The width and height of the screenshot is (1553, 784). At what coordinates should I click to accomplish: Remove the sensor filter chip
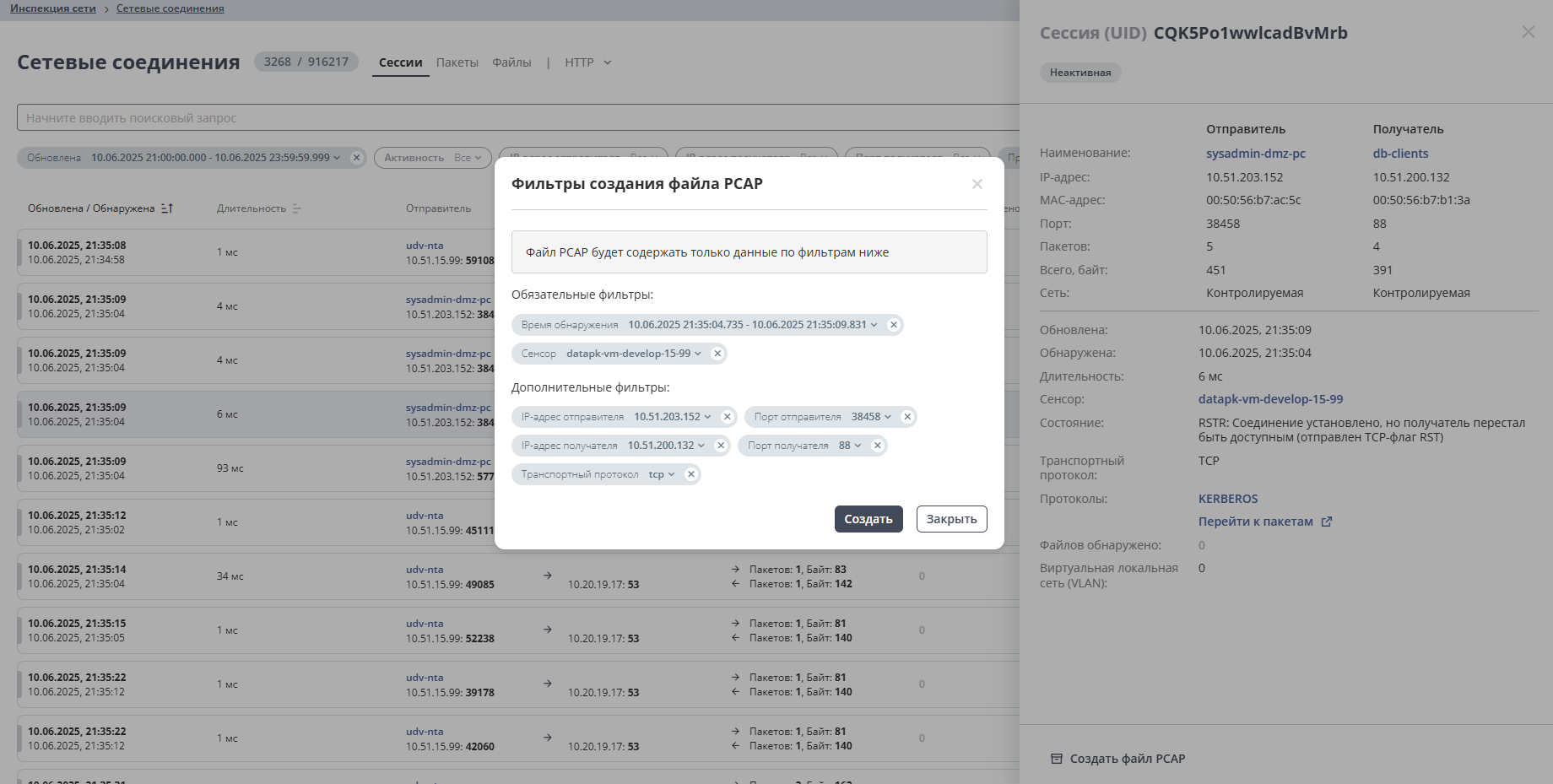pyautogui.click(x=717, y=354)
